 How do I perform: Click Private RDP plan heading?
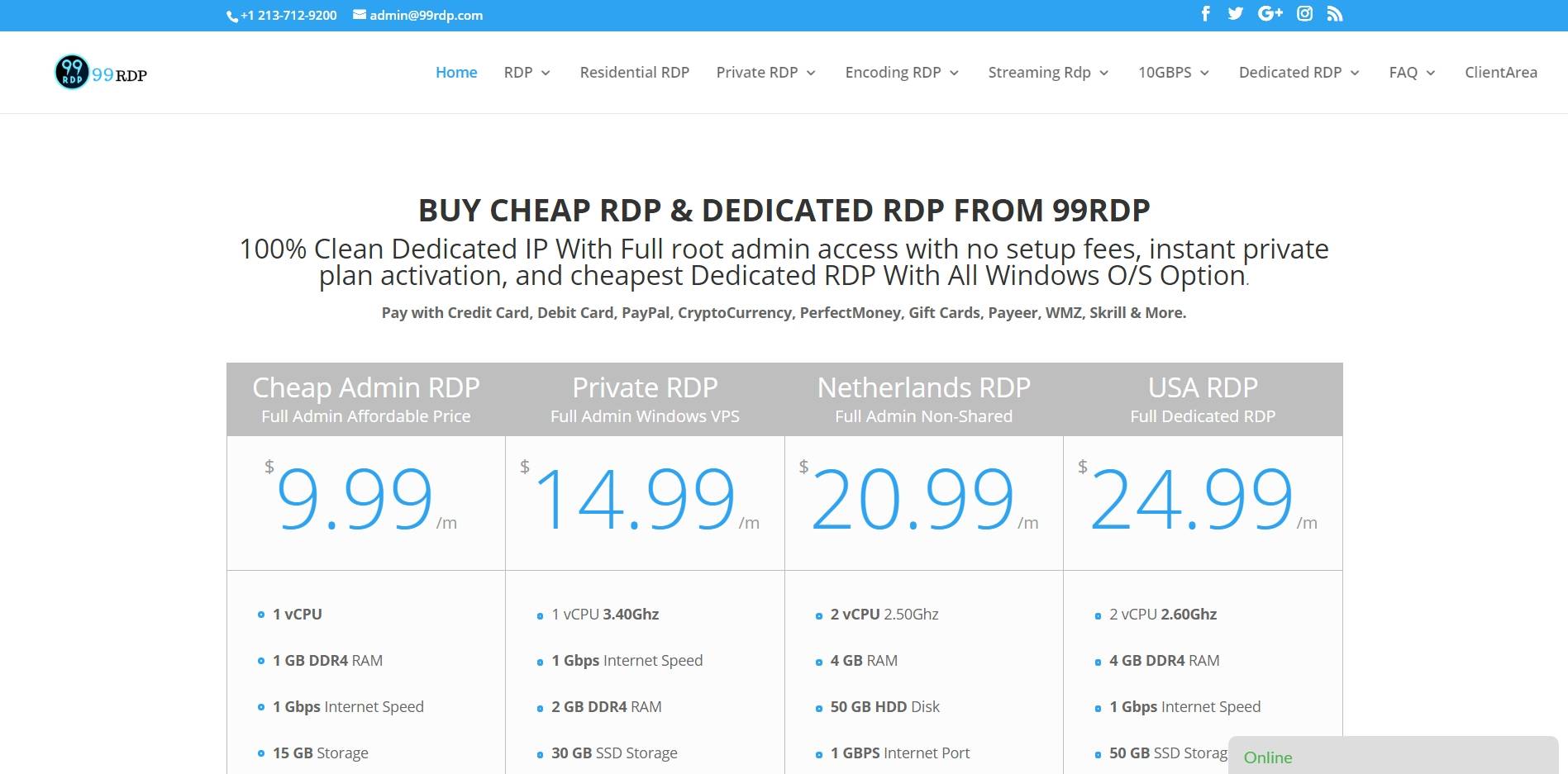(645, 387)
